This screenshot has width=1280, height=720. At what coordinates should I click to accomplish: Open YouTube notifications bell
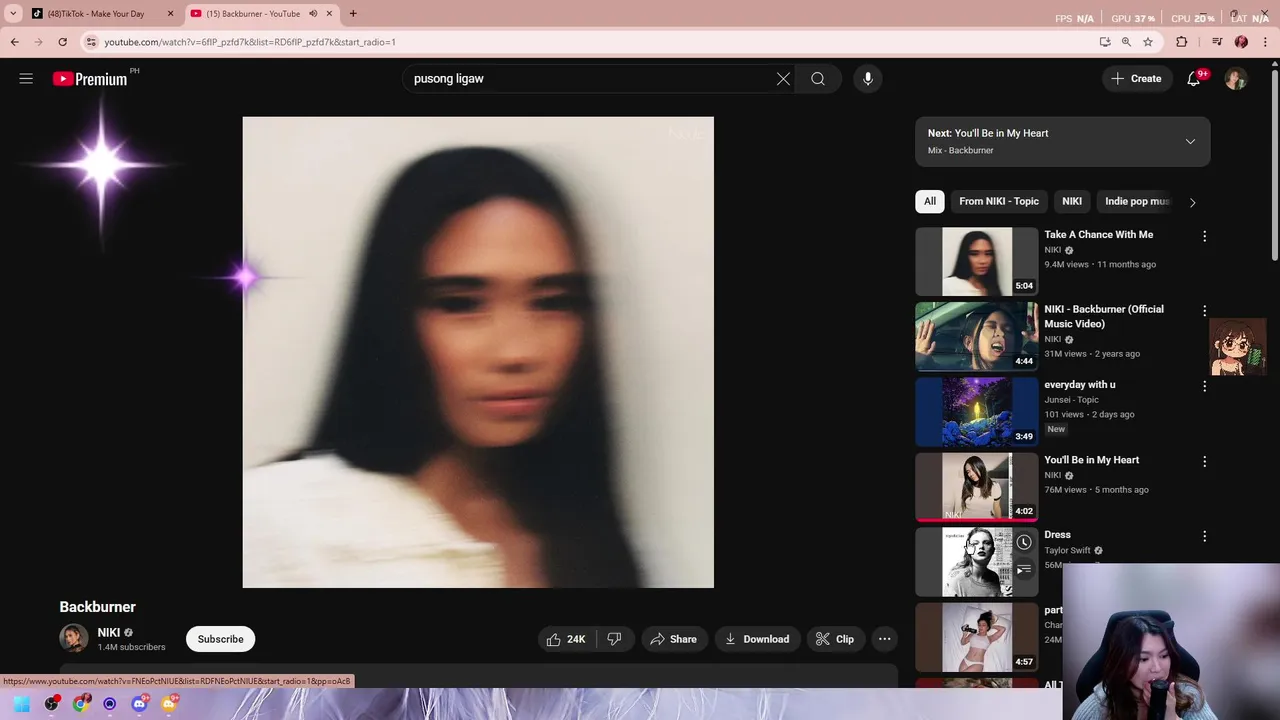[1193, 79]
